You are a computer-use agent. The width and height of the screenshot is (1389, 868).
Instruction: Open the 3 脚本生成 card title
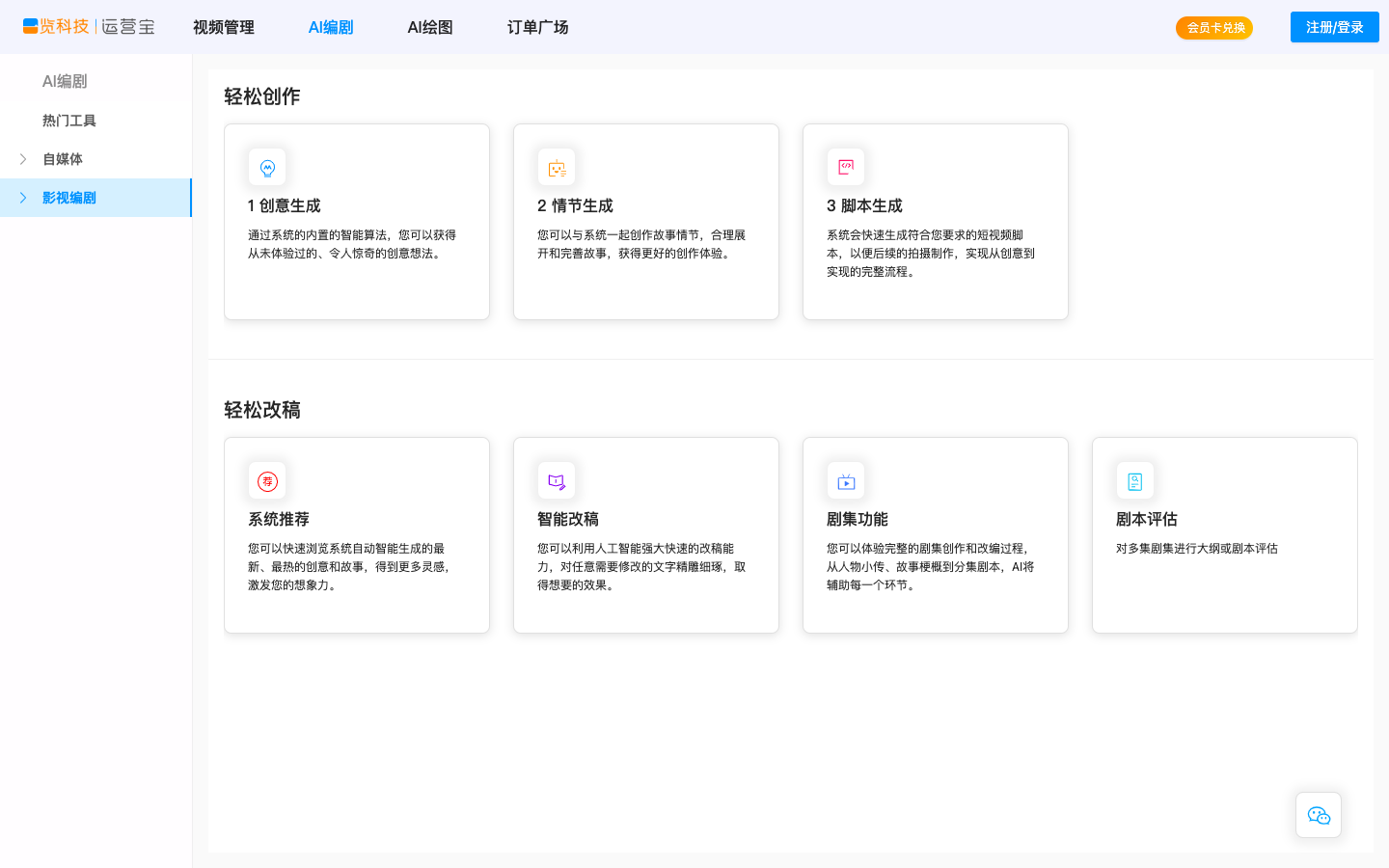864,205
